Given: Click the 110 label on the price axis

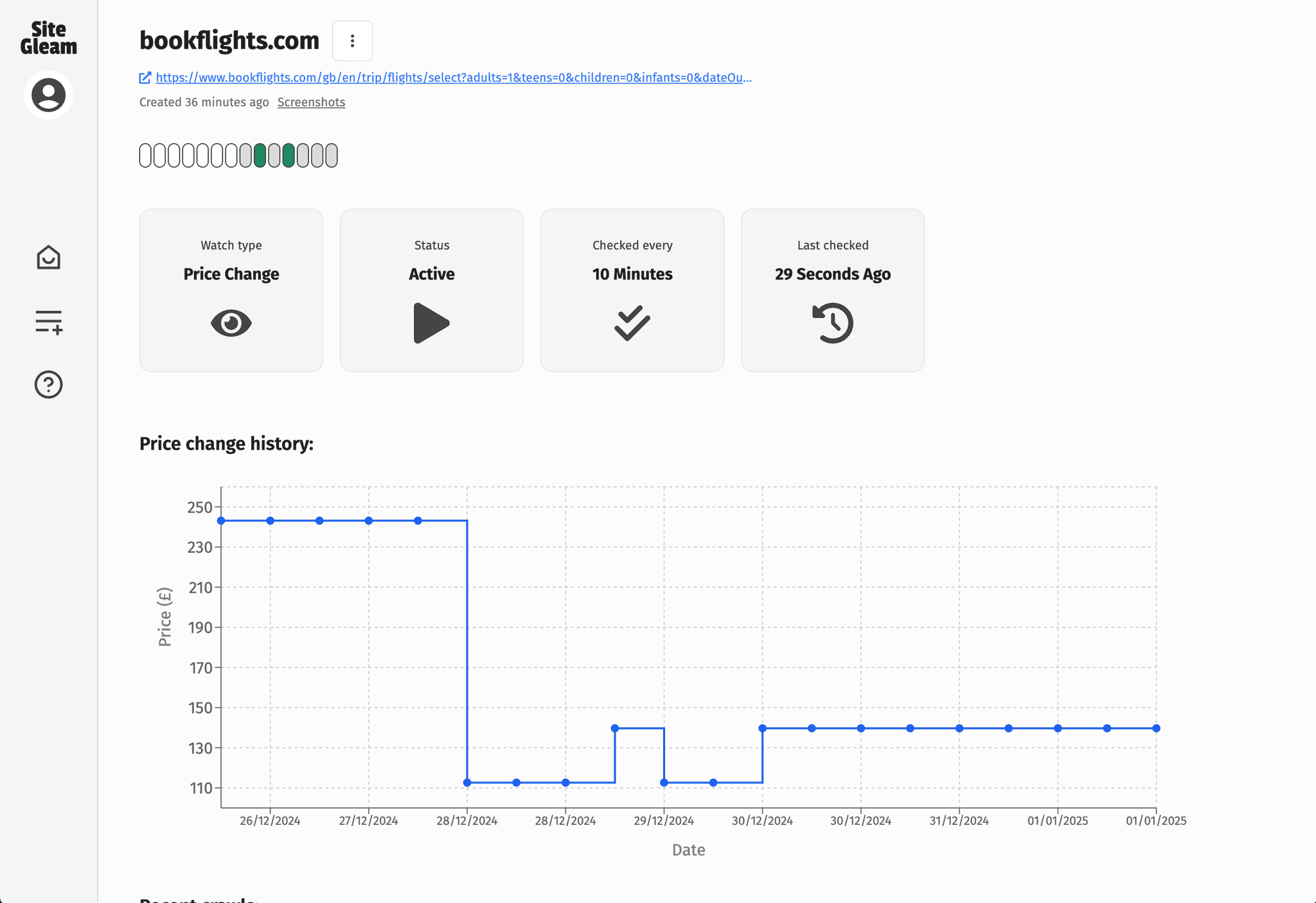Looking at the screenshot, I should [x=200, y=788].
